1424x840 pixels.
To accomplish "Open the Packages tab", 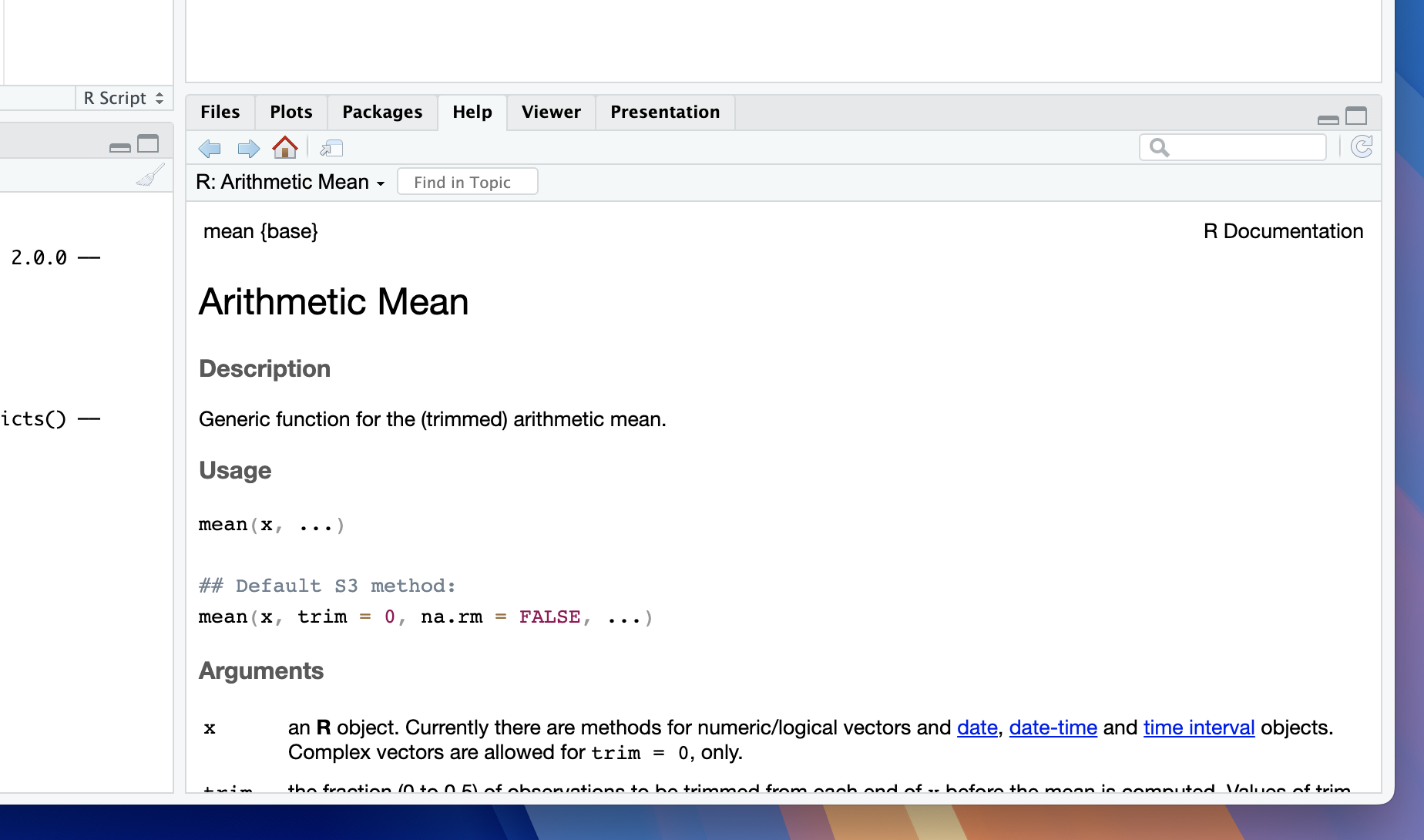I will (x=382, y=112).
